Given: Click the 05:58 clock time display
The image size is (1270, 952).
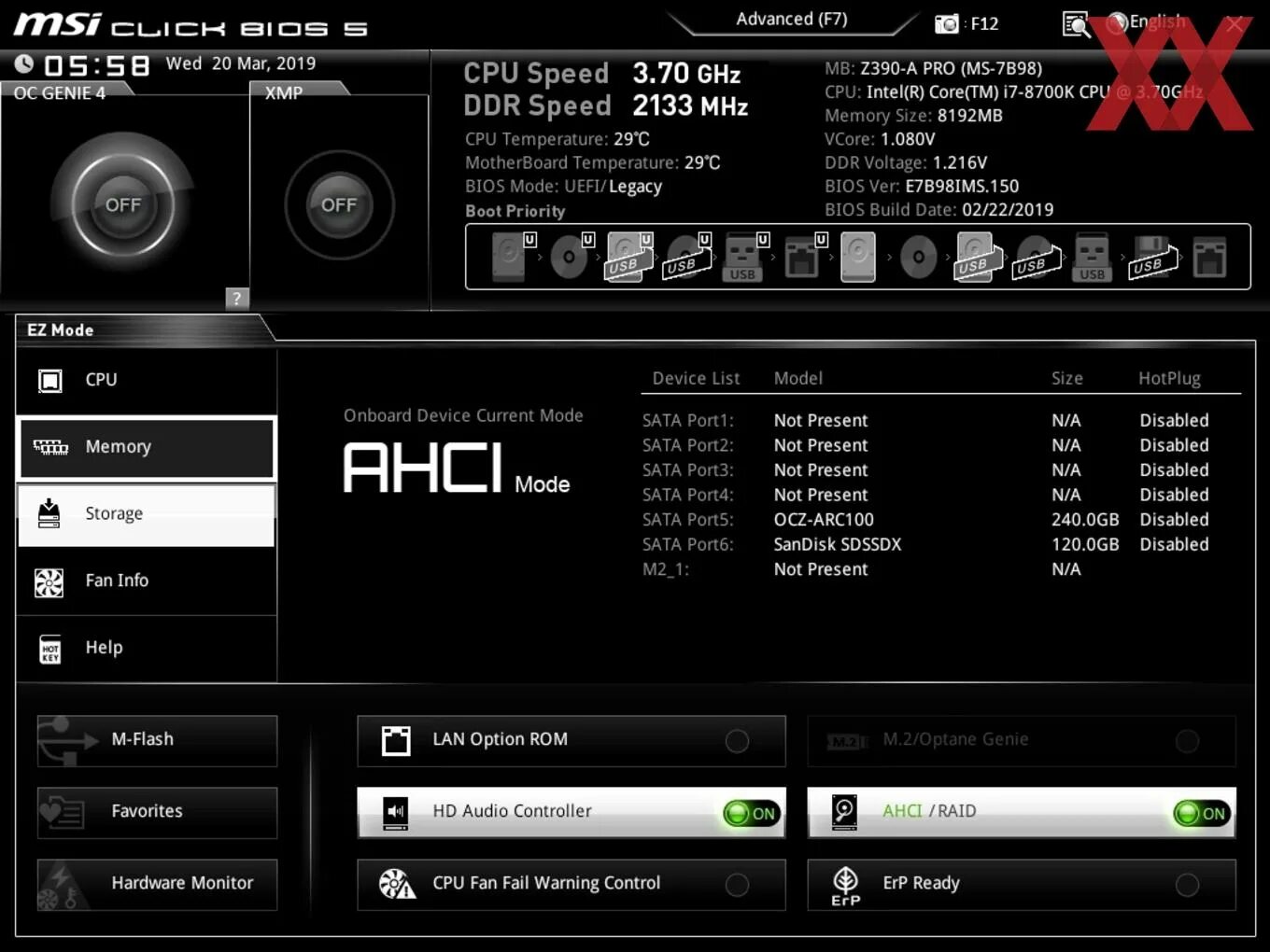Looking at the screenshot, I should [96, 65].
